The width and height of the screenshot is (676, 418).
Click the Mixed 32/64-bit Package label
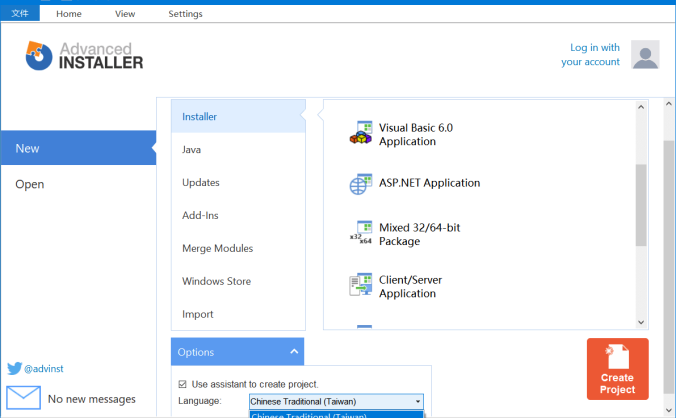pyautogui.click(x=419, y=234)
